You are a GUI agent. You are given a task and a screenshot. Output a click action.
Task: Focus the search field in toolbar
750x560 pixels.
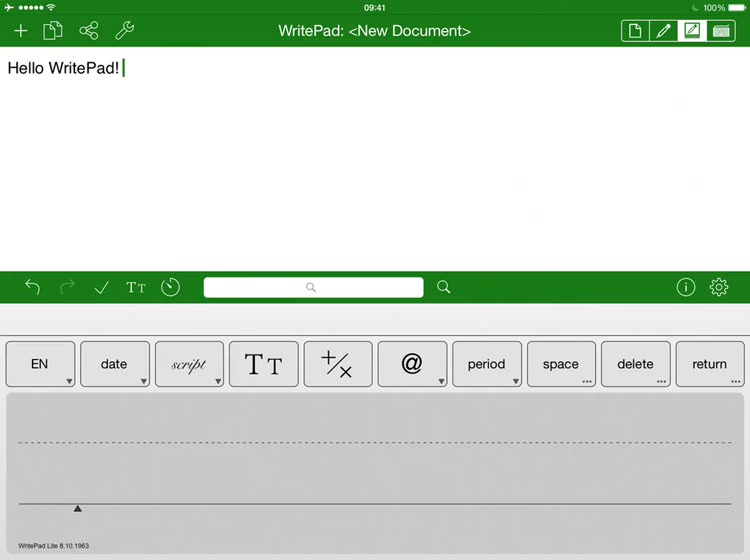click(313, 287)
